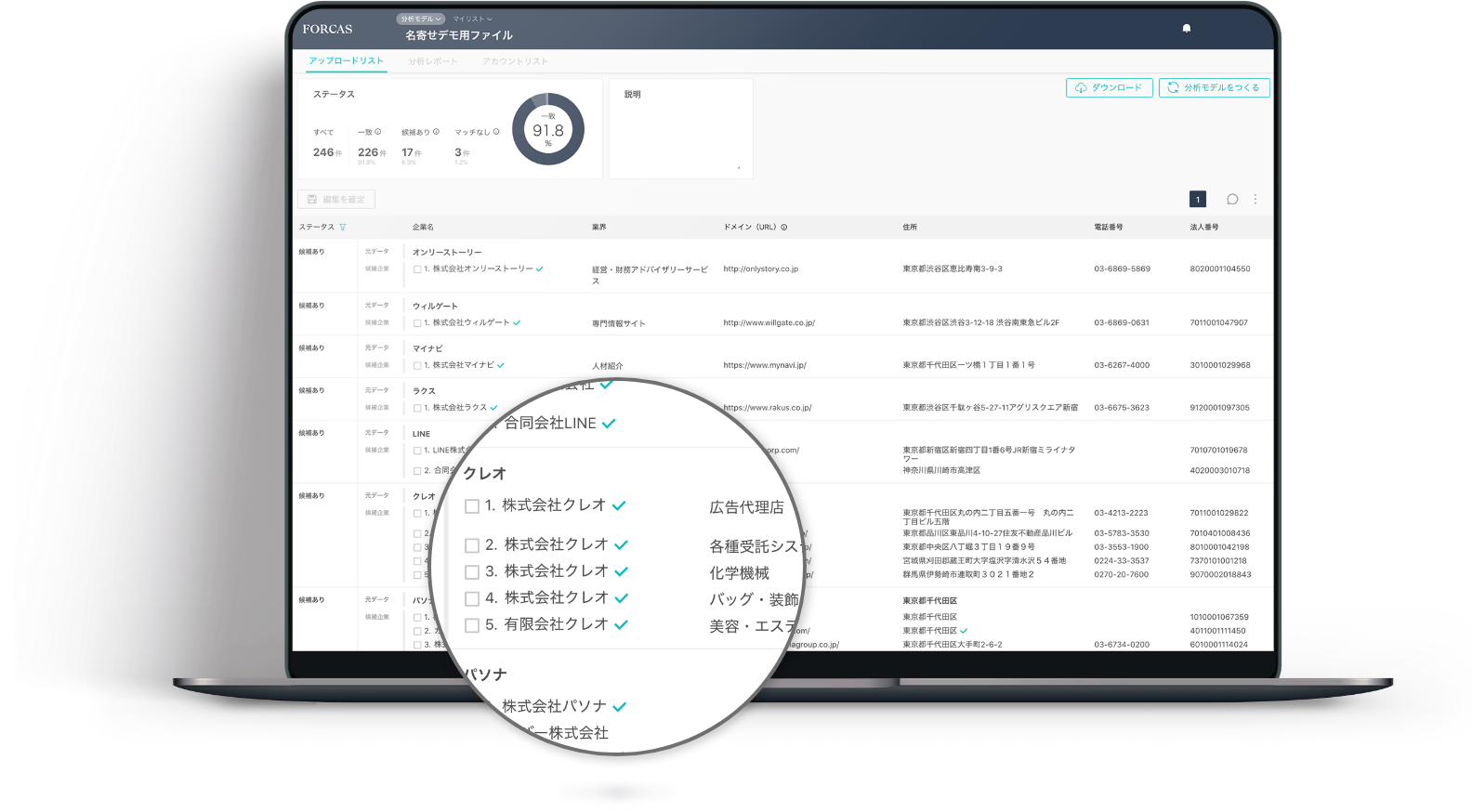Select checkbox for 1. LINE株式 candidate

click(417, 451)
